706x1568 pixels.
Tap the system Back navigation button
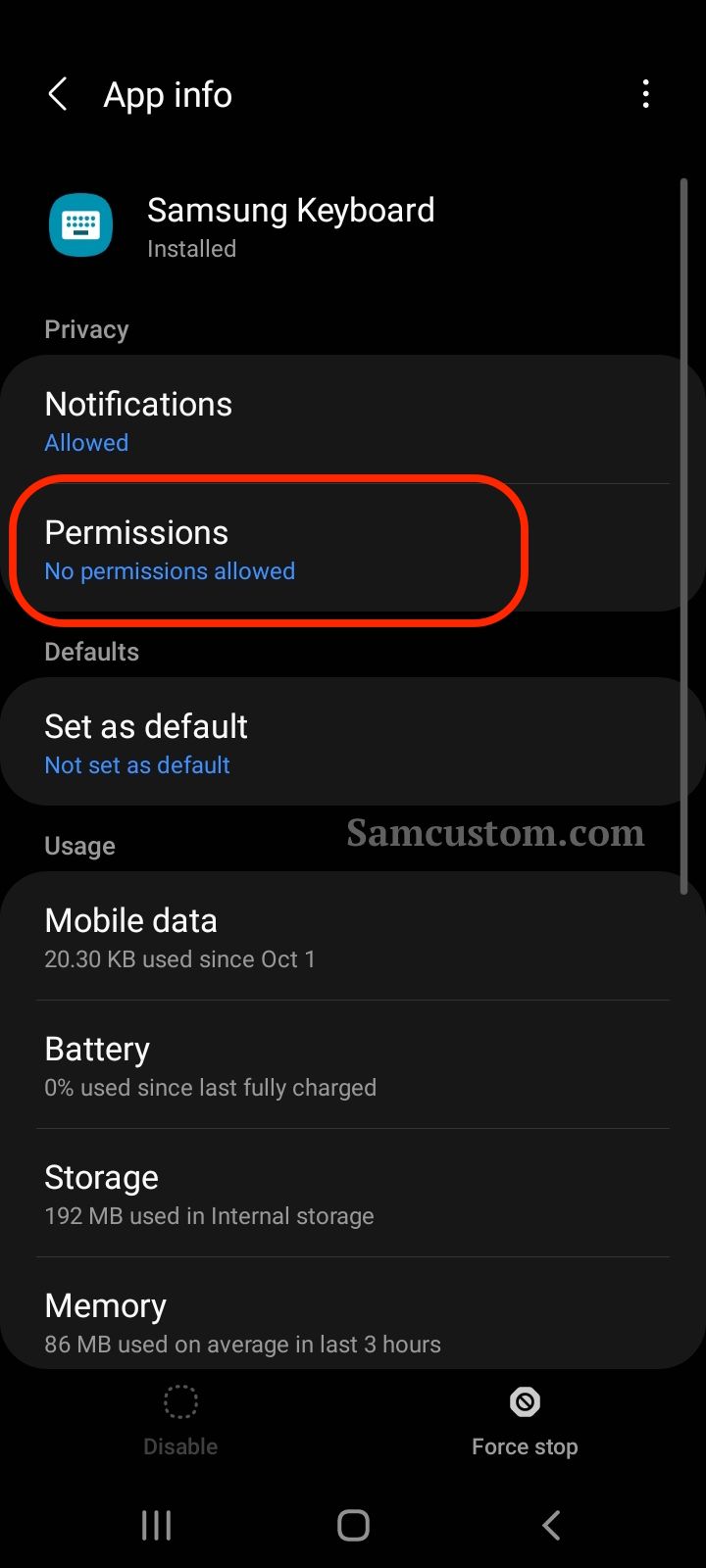[551, 1525]
